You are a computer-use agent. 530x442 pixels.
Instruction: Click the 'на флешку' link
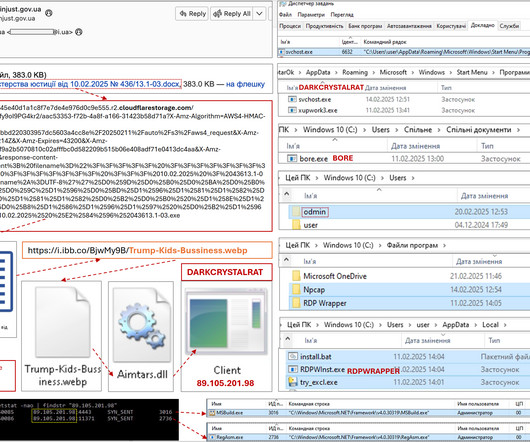point(245,84)
